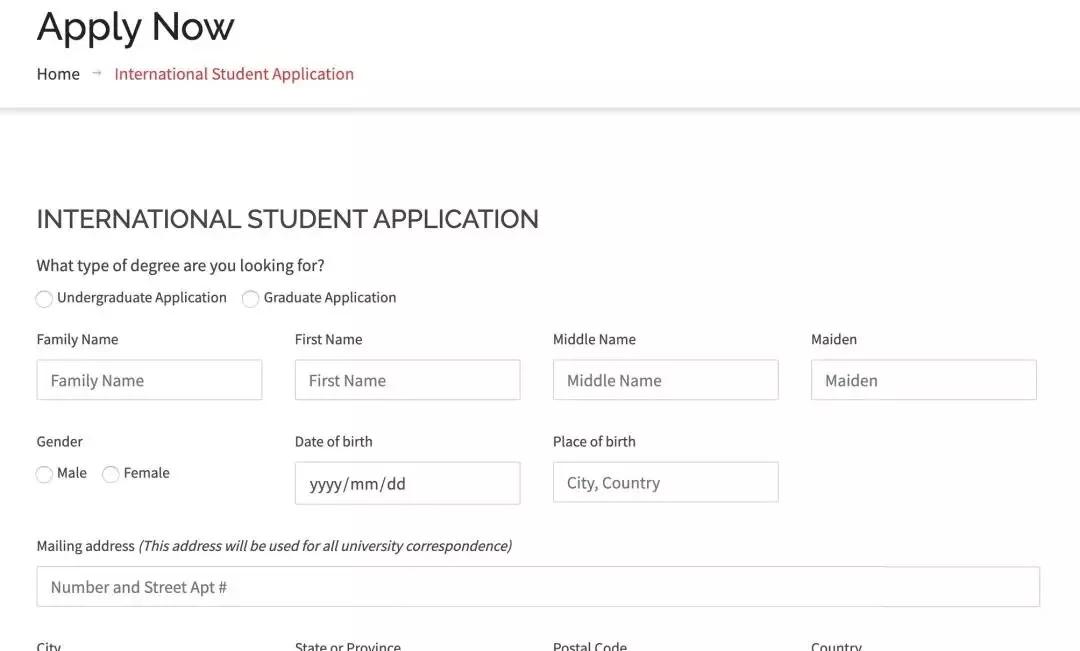The height and width of the screenshot is (651, 1080).
Task: Click the Postal Code field
Action: [589, 648]
